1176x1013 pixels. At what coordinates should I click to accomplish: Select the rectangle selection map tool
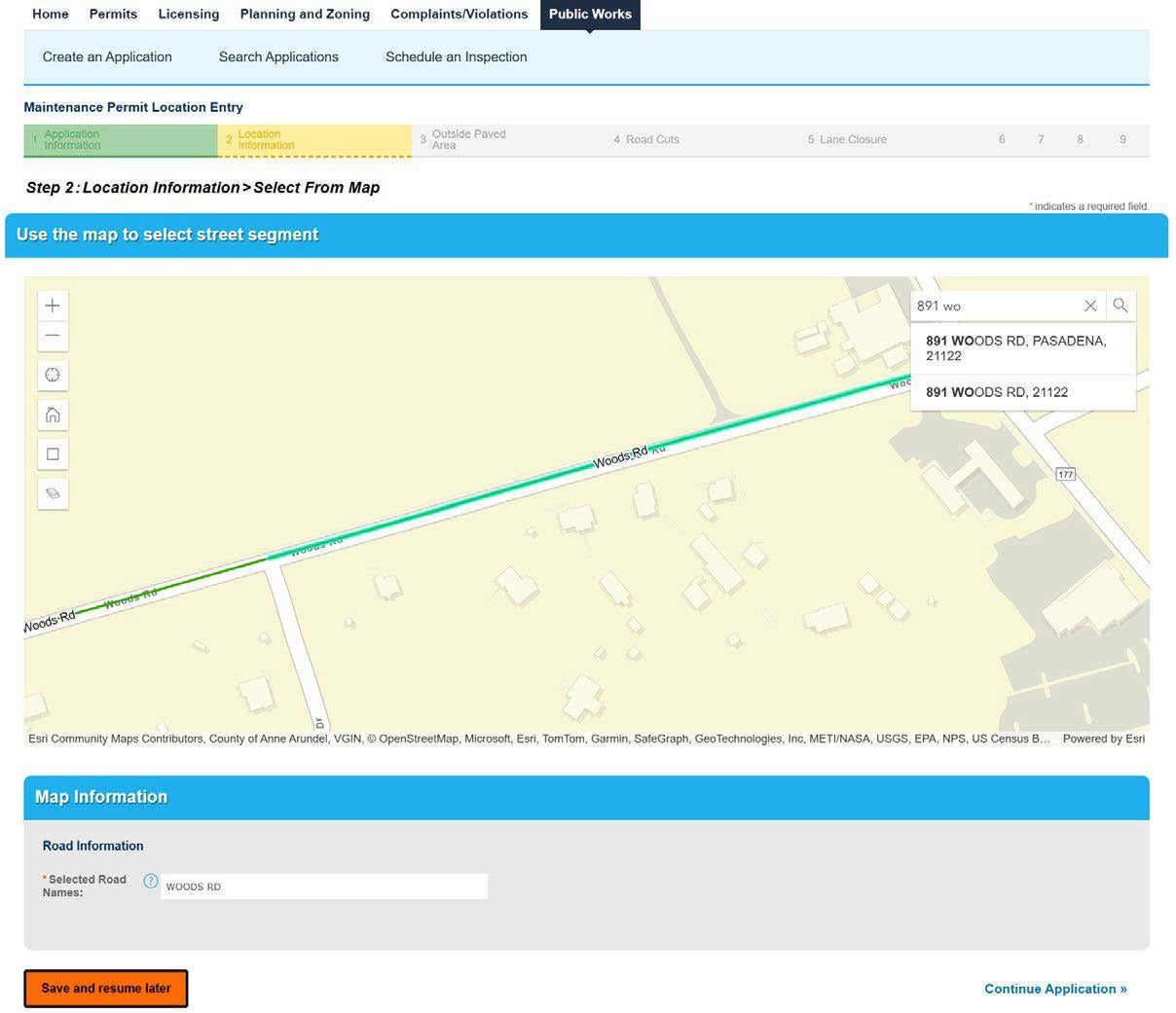pos(52,452)
